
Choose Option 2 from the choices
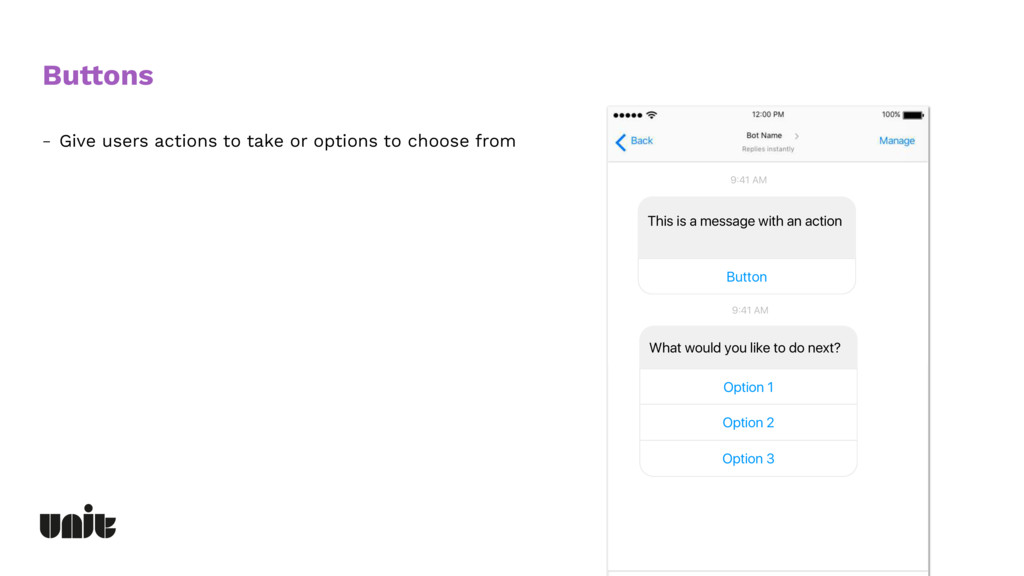[x=748, y=423]
